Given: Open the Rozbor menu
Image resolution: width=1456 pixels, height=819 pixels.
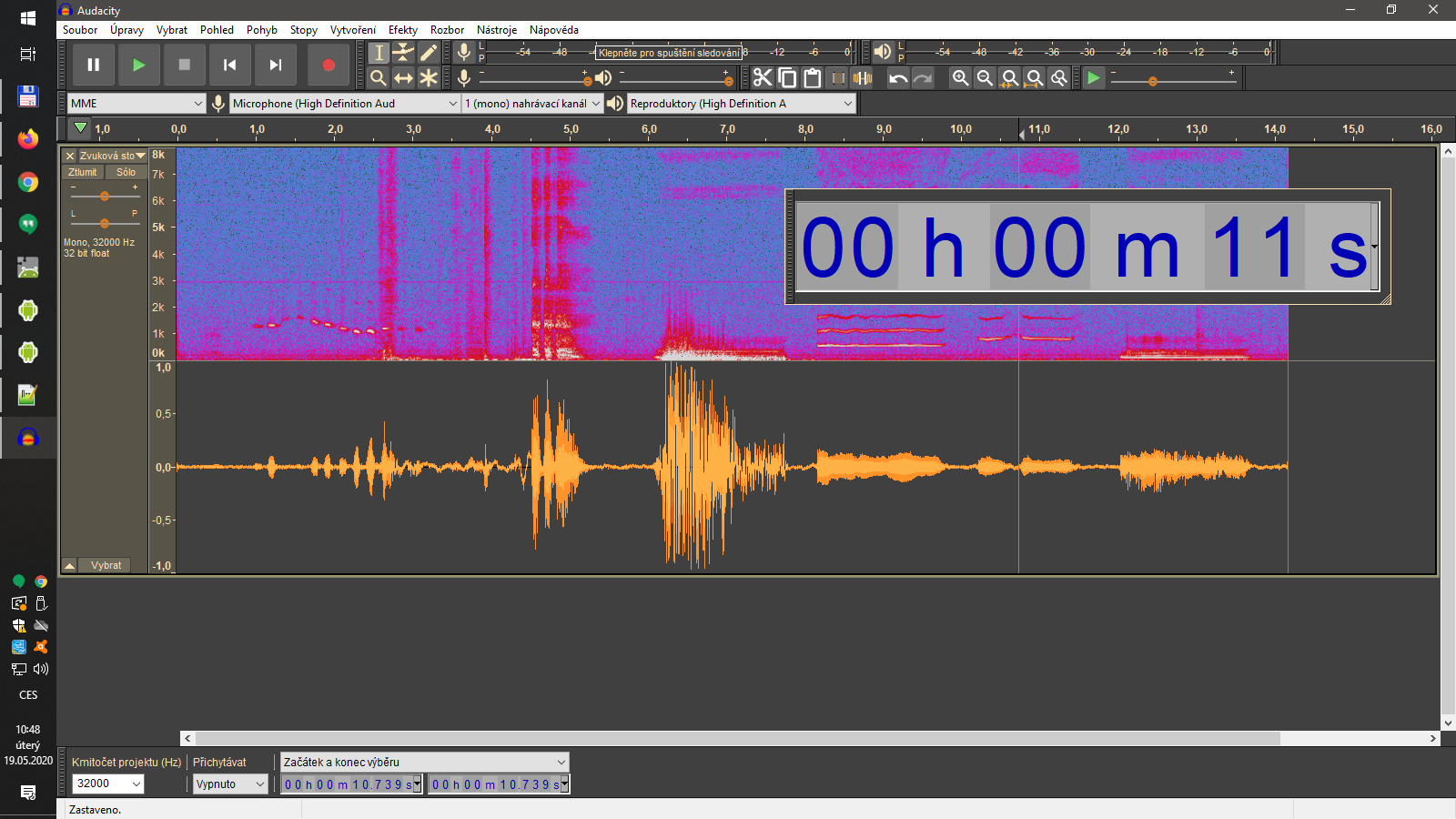Looking at the screenshot, I should click(447, 29).
